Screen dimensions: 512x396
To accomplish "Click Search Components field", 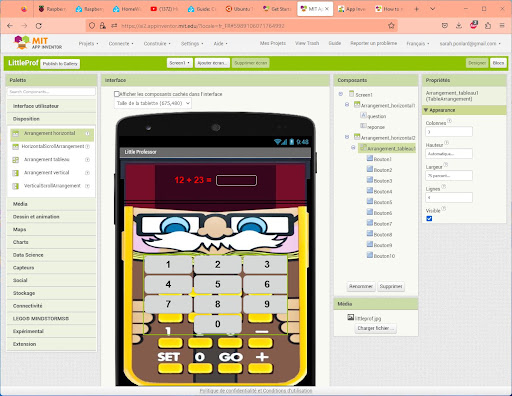I will tap(51, 92).
